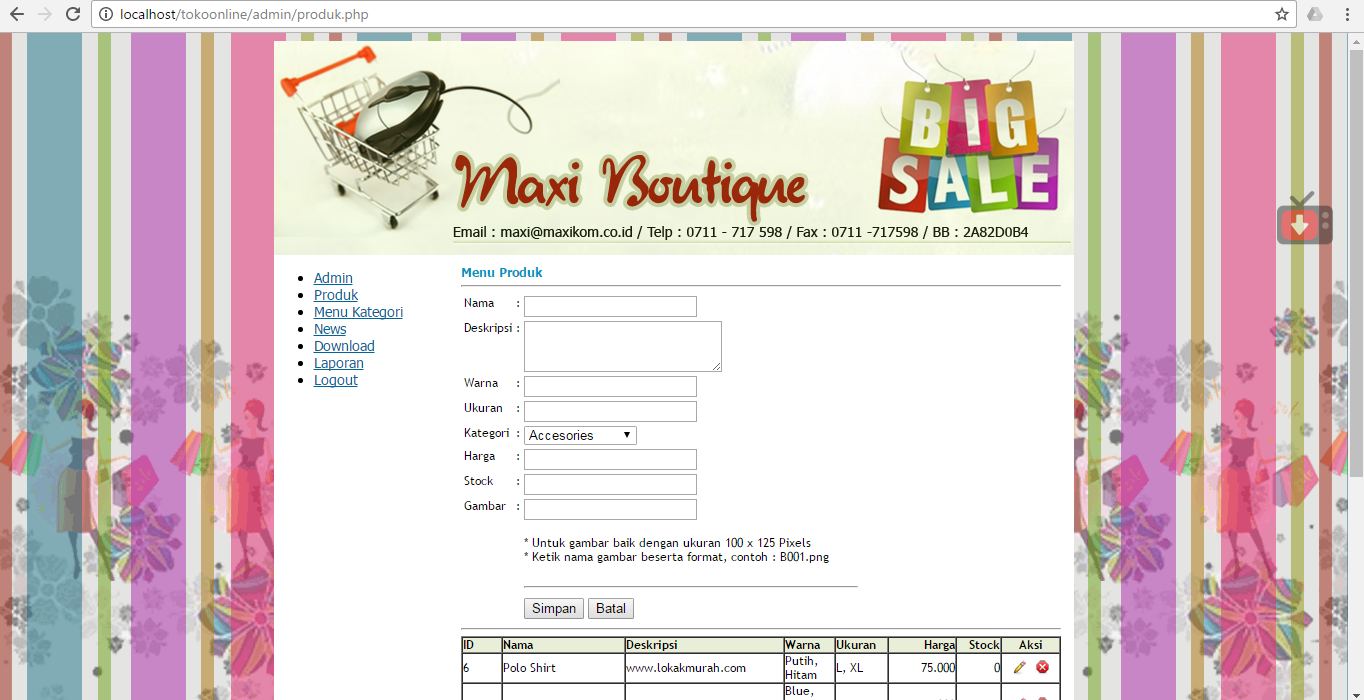Select Produk in the sidebar menu
Image resolution: width=1364 pixels, height=700 pixels.
335,294
